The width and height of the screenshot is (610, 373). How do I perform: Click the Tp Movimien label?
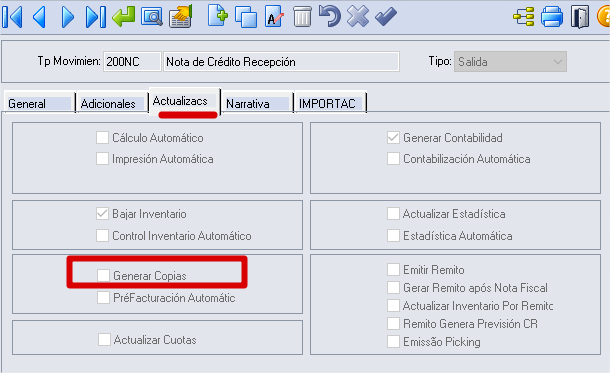69,61
